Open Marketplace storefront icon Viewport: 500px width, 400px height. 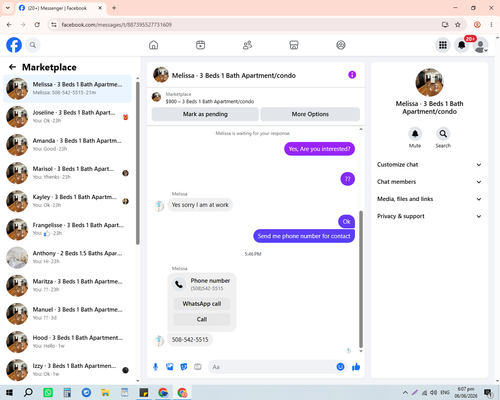[294, 45]
